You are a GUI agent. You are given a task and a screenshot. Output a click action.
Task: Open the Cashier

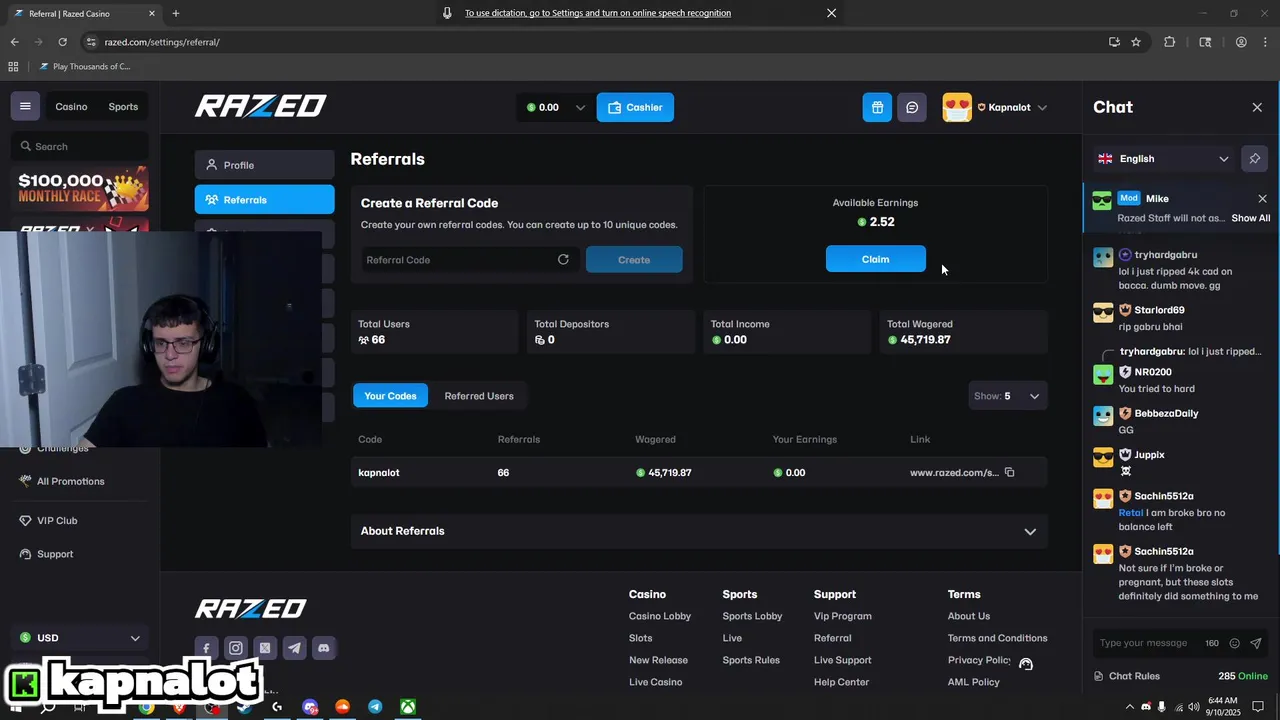[635, 107]
